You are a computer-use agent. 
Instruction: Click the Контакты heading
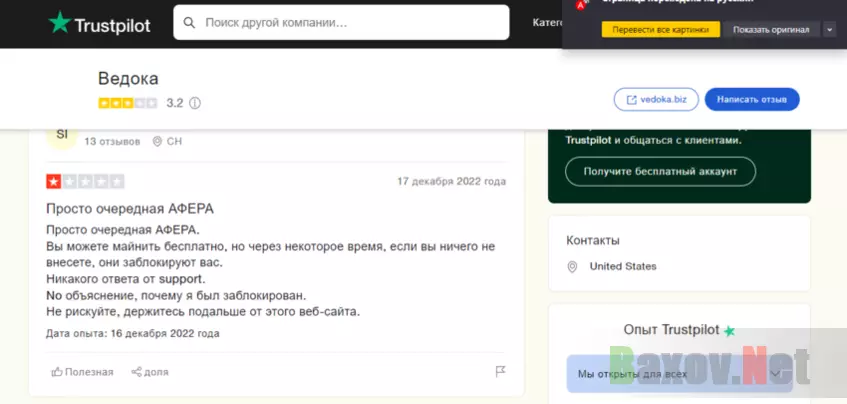tap(593, 240)
